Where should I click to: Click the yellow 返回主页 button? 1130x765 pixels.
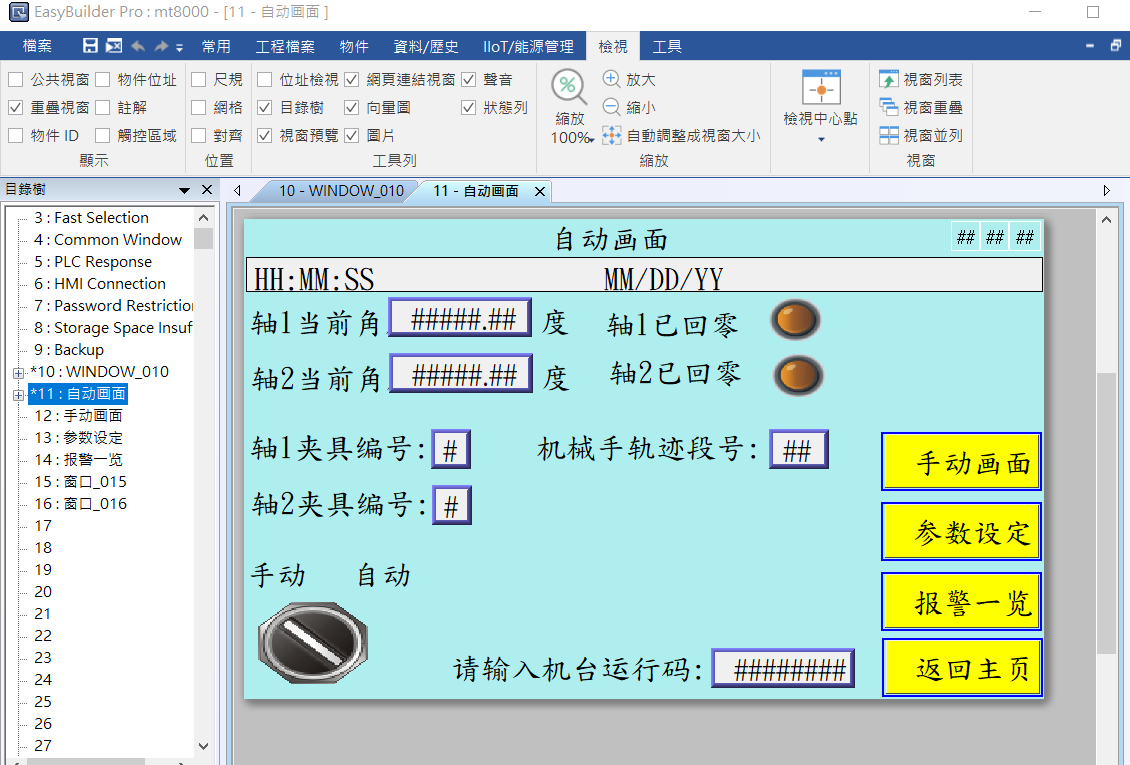tap(961, 668)
